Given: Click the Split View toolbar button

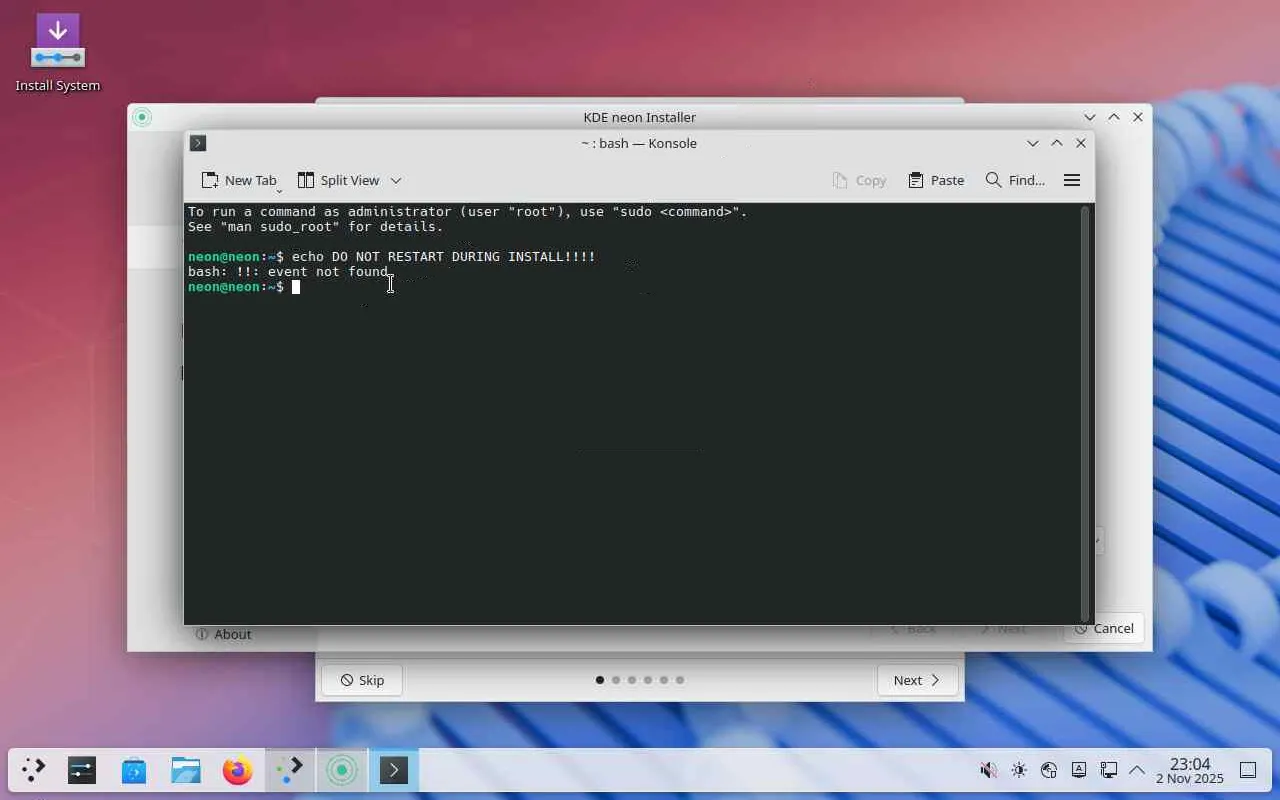Looking at the screenshot, I should (x=338, y=180).
